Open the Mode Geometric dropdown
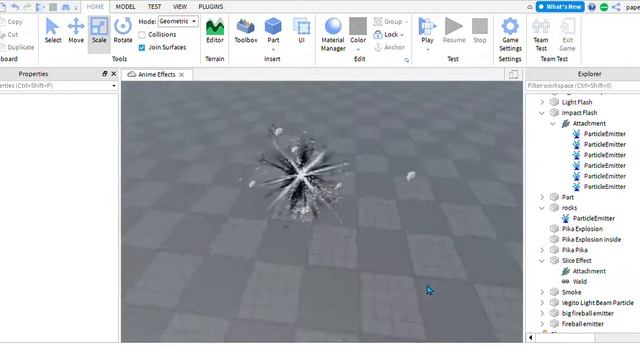This screenshot has height=360, width=640. (178, 21)
